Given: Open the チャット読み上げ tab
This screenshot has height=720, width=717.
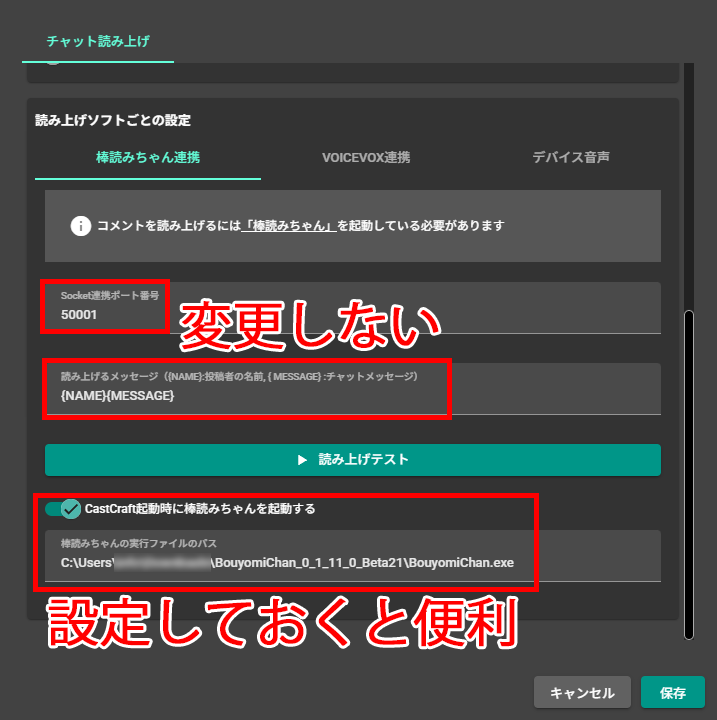Looking at the screenshot, I should point(98,41).
